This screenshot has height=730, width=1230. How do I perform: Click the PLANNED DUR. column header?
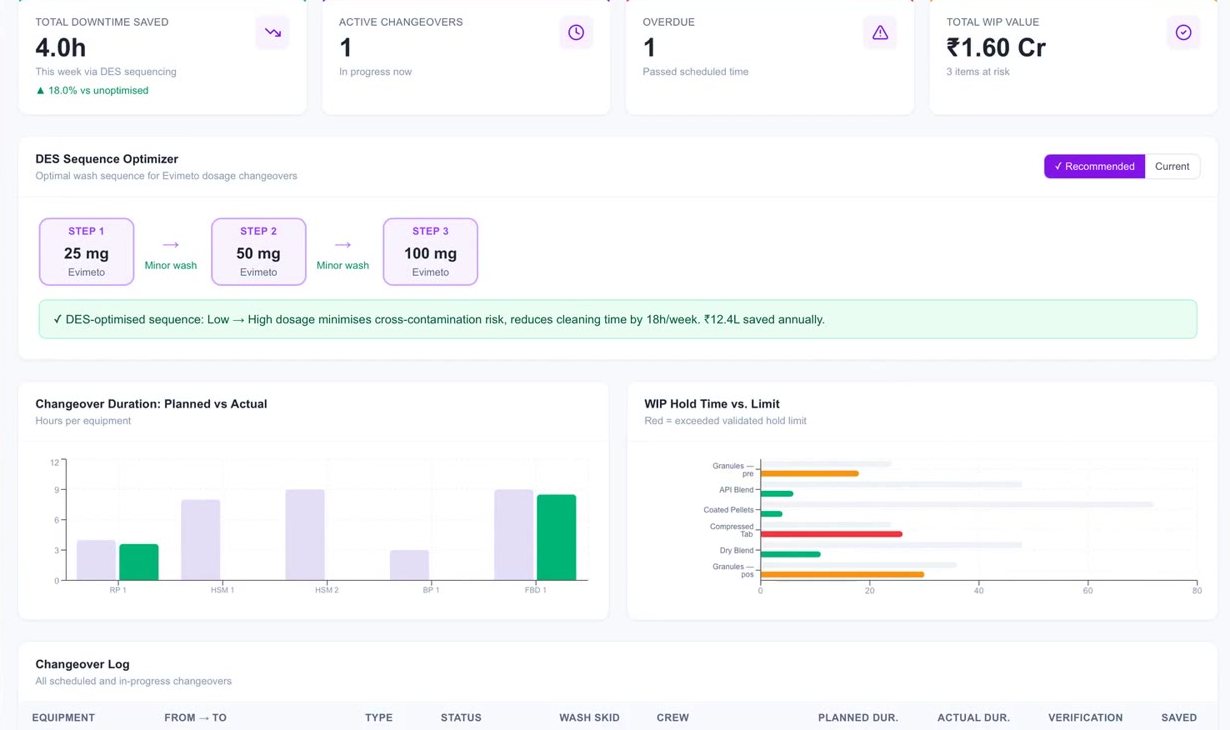coord(858,717)
